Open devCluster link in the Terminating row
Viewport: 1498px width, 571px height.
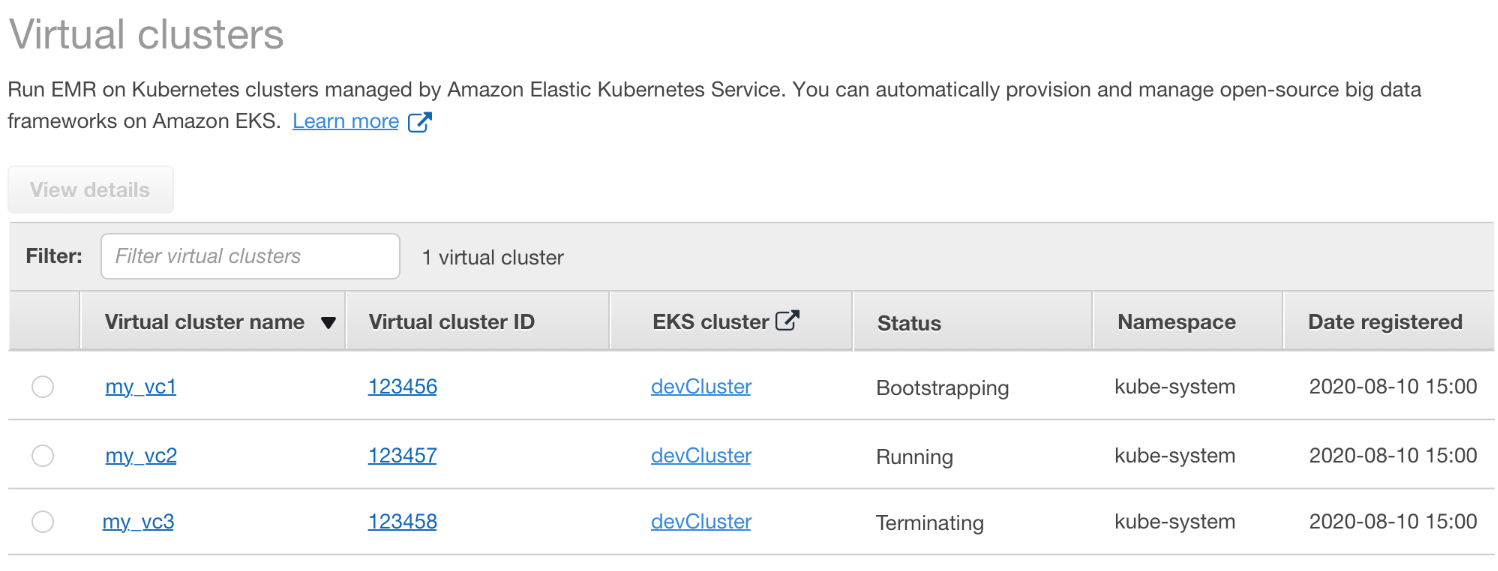(701, 522)
